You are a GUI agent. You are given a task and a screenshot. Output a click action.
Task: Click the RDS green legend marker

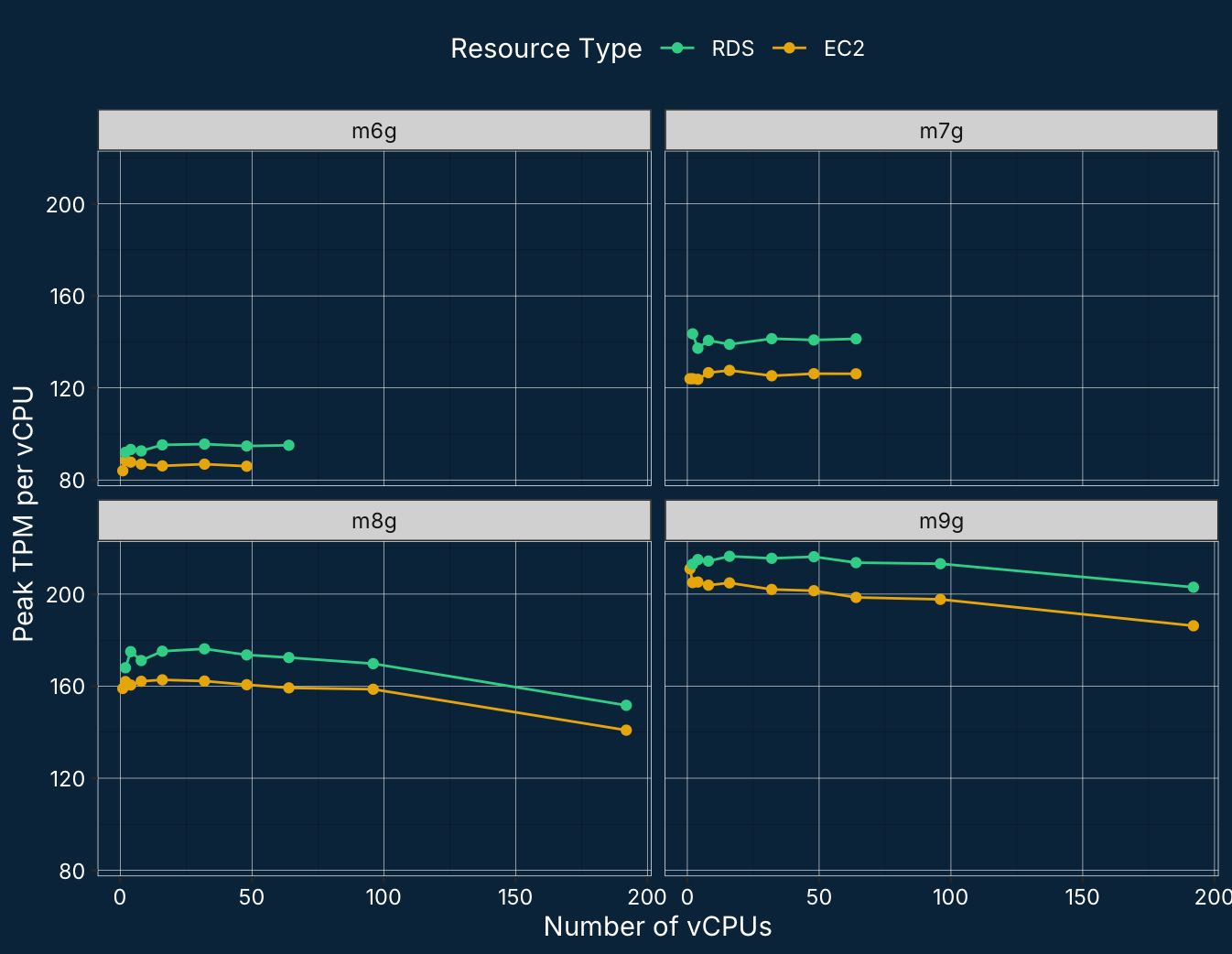tap(677, 49)
